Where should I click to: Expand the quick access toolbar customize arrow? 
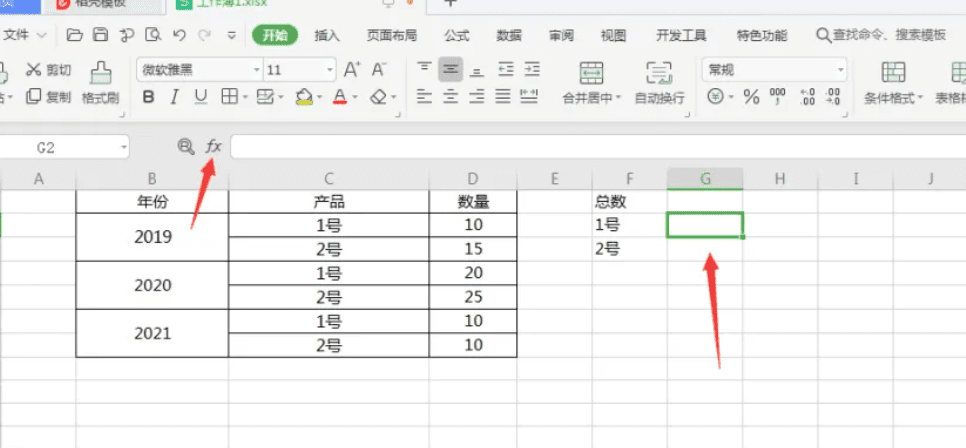click(x=232, y=35)
